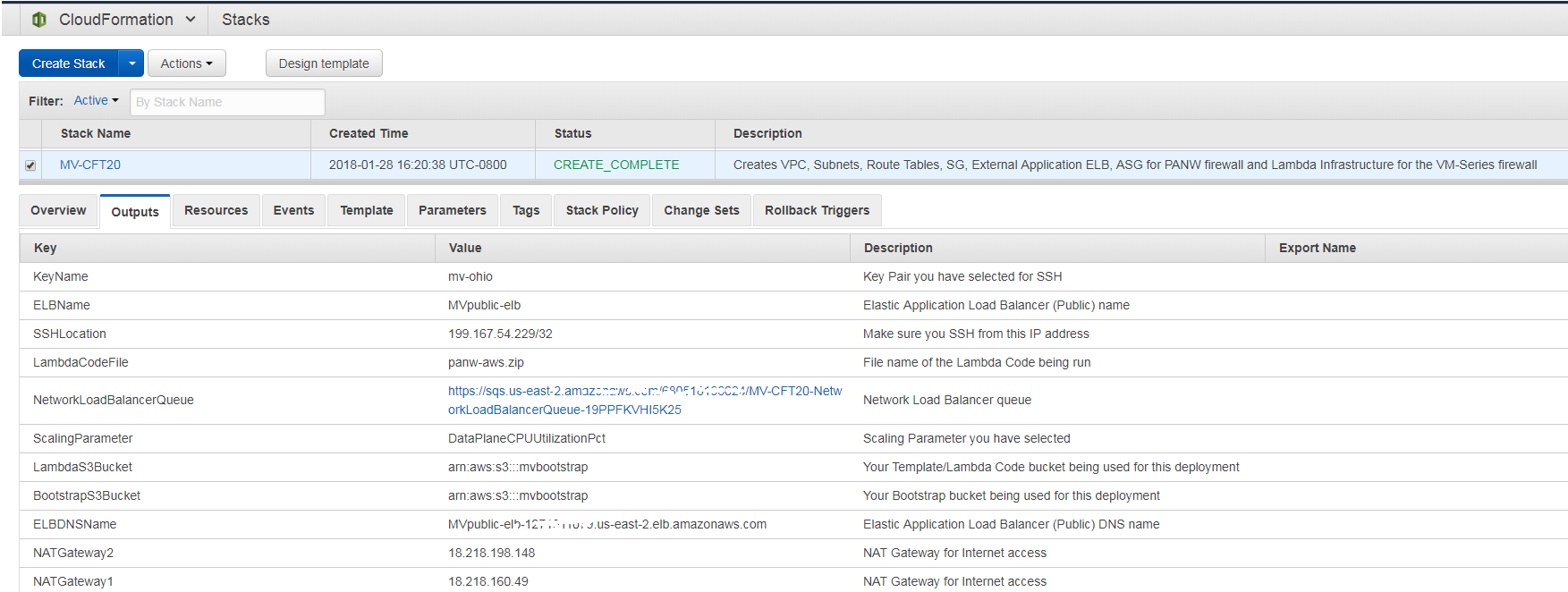Image resolution: width=1568 pixels, height=592 pixels.
Task: Open the Template tab
Action: (366, 210)
